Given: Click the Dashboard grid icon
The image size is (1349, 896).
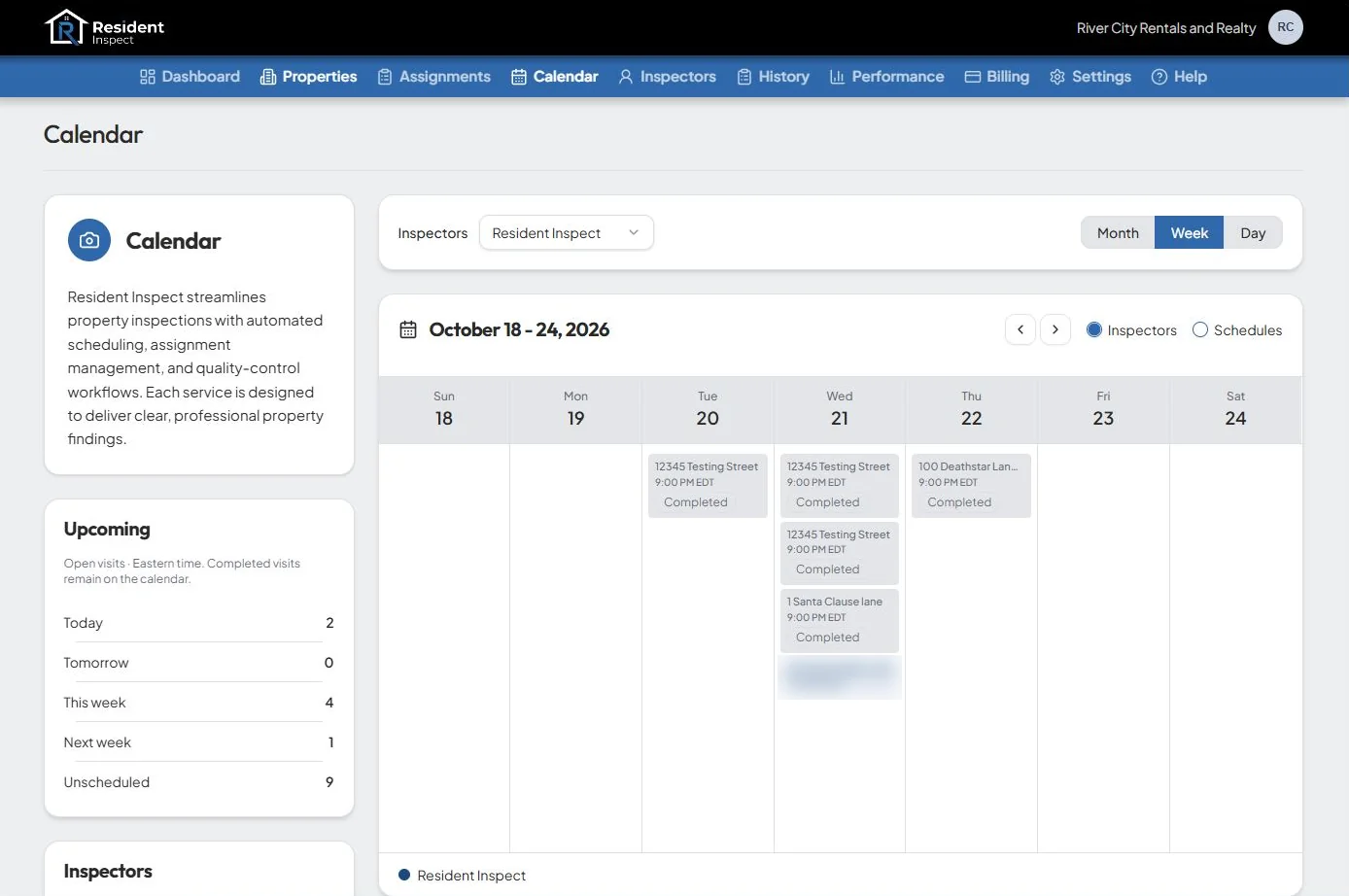Looking at the screenshot, I should tap(148, 77).
